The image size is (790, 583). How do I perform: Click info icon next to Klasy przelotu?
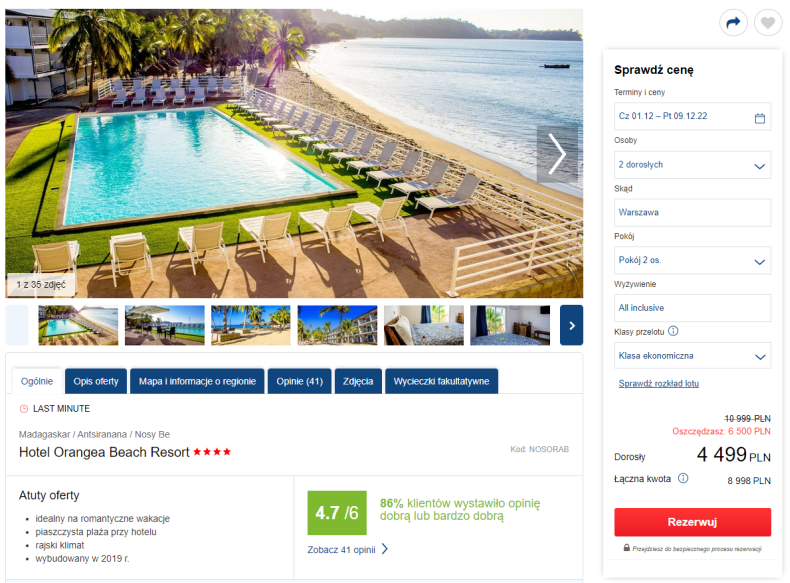point(673,331)
